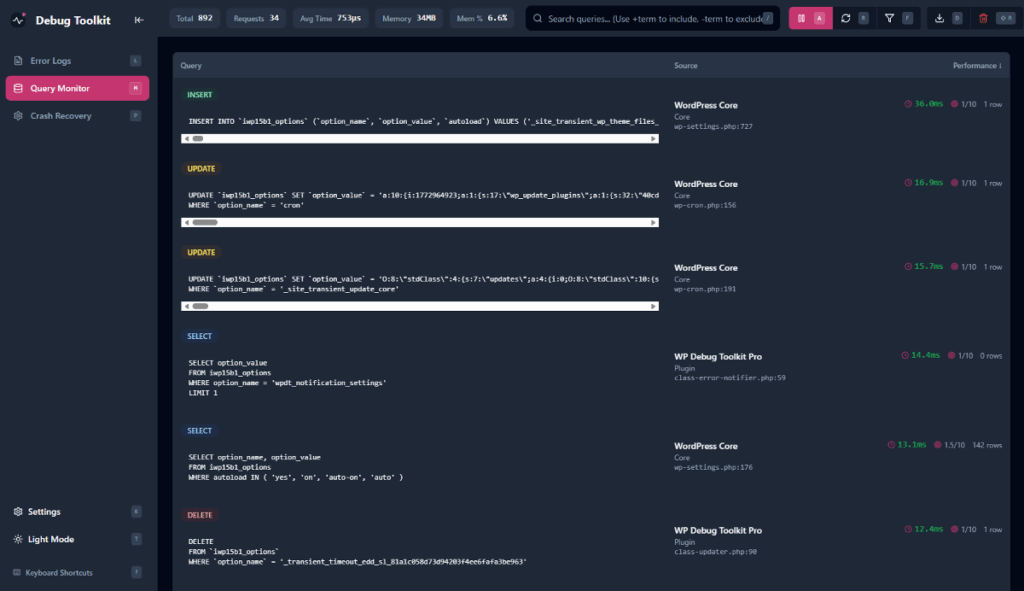Refresh the query list
The image size is (1024, 591).
click(846, 17)
